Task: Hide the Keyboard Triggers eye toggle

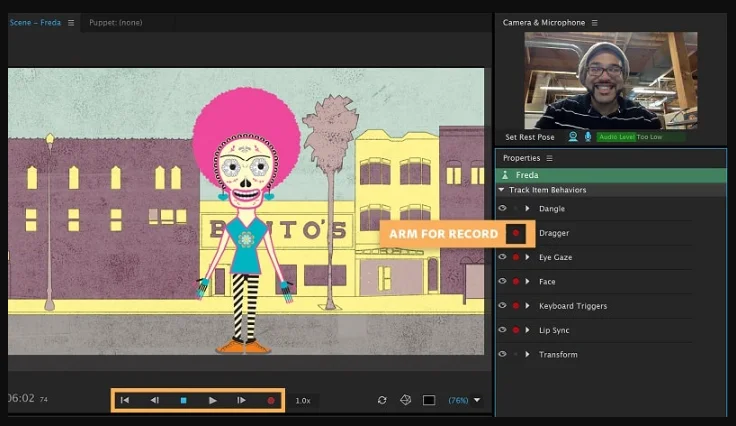Action: [502, 305]
